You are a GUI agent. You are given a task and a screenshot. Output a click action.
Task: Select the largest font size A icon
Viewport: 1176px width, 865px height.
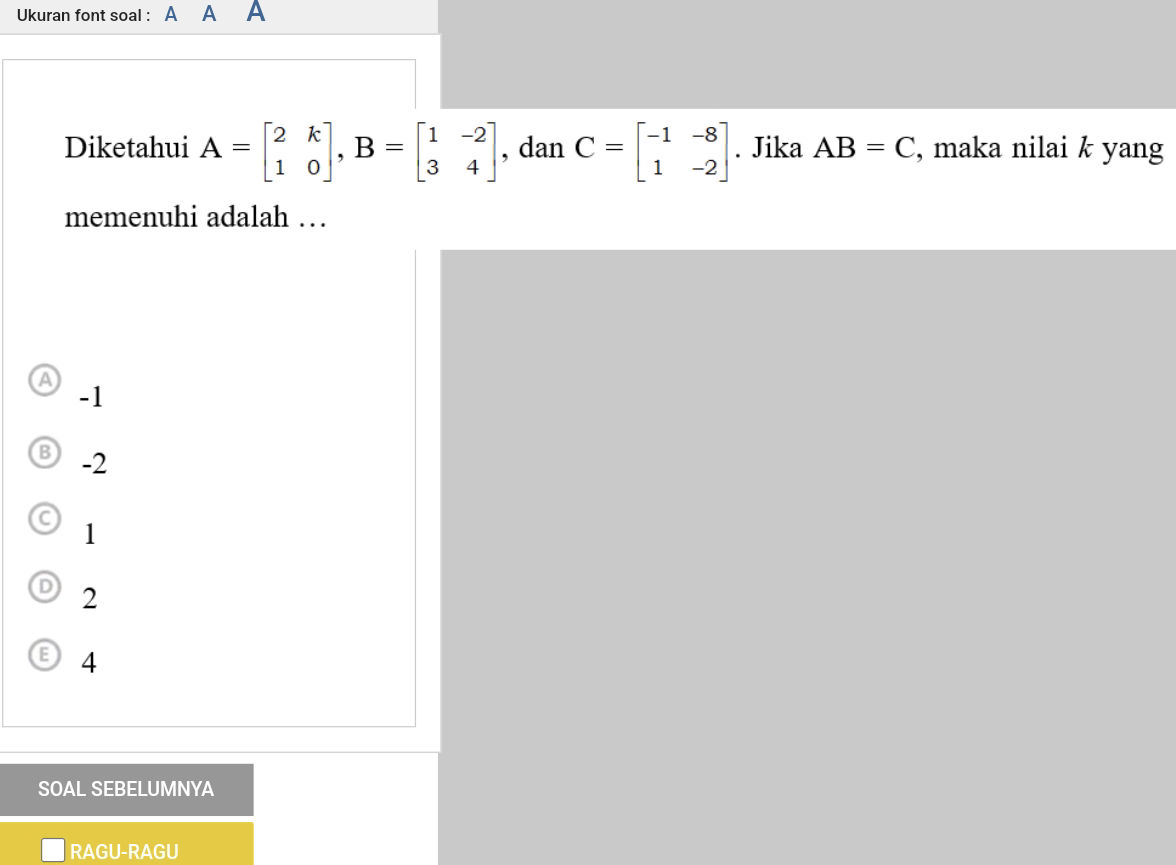(x=254, y=13)
